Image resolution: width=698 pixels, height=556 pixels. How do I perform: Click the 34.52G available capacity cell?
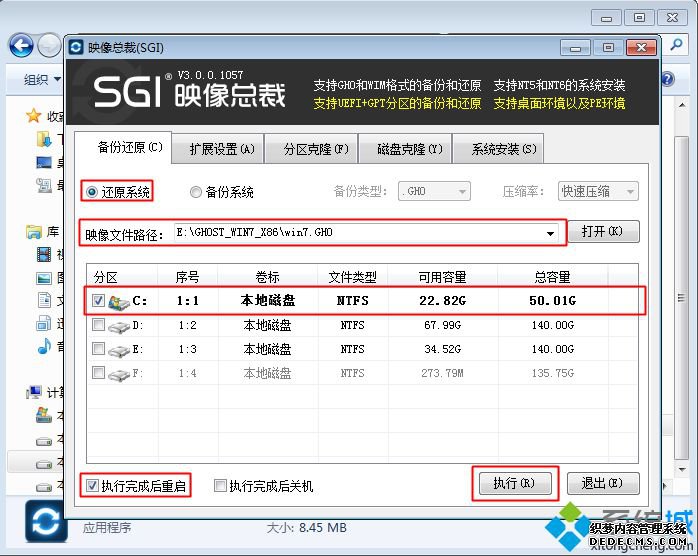coord(442,349)
